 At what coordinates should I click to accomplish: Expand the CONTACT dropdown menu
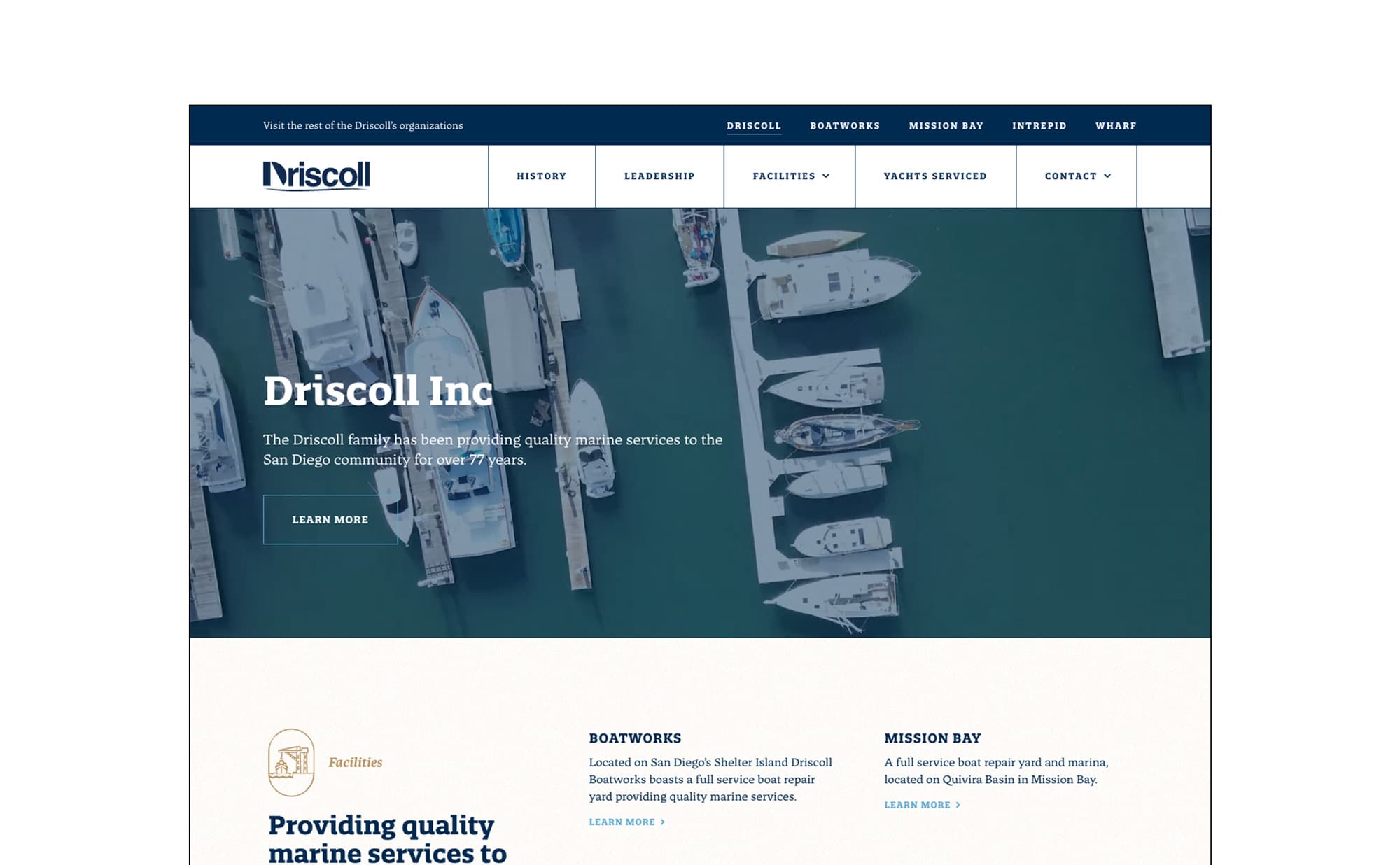1076,176
